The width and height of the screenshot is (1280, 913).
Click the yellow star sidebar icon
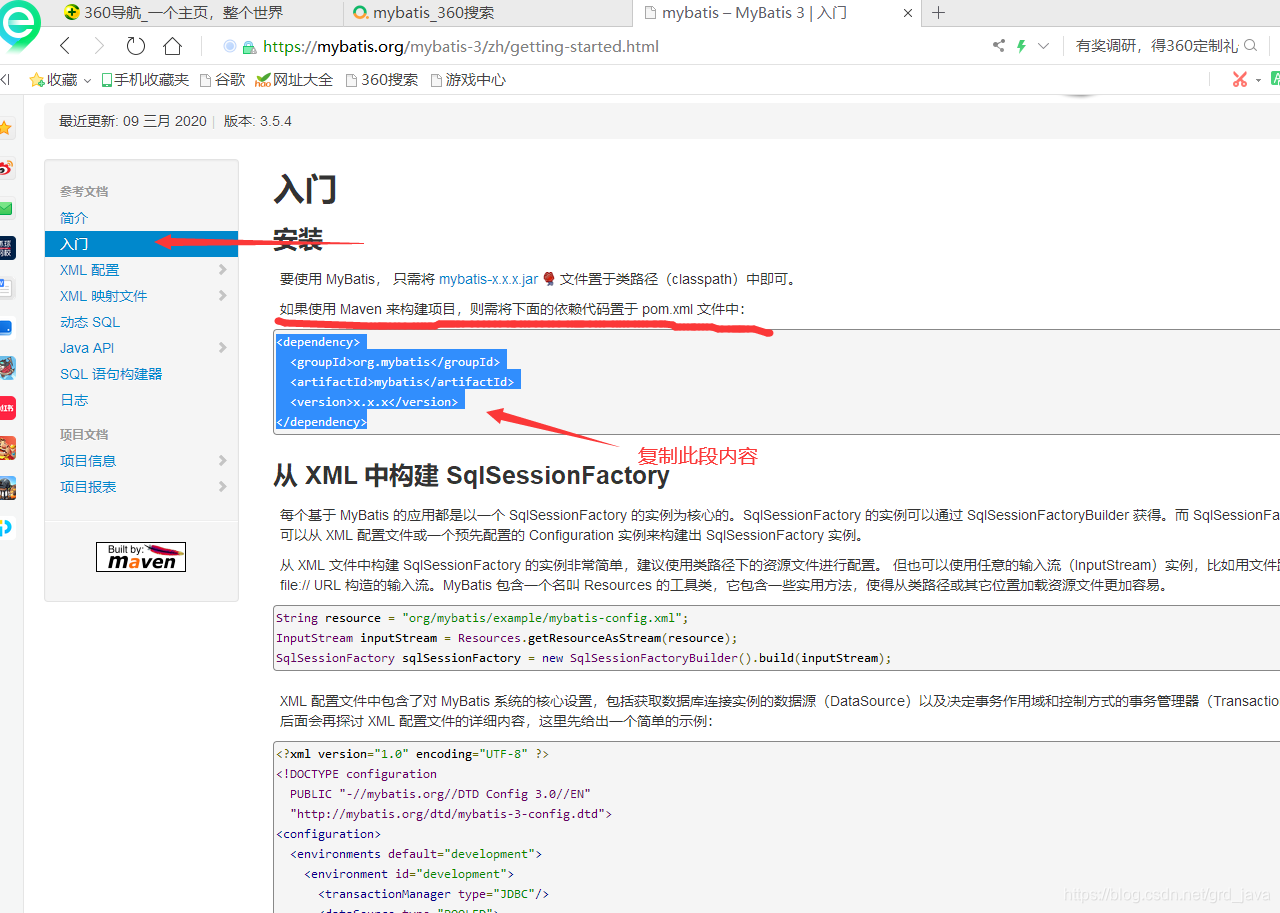(x=6, y=128)
